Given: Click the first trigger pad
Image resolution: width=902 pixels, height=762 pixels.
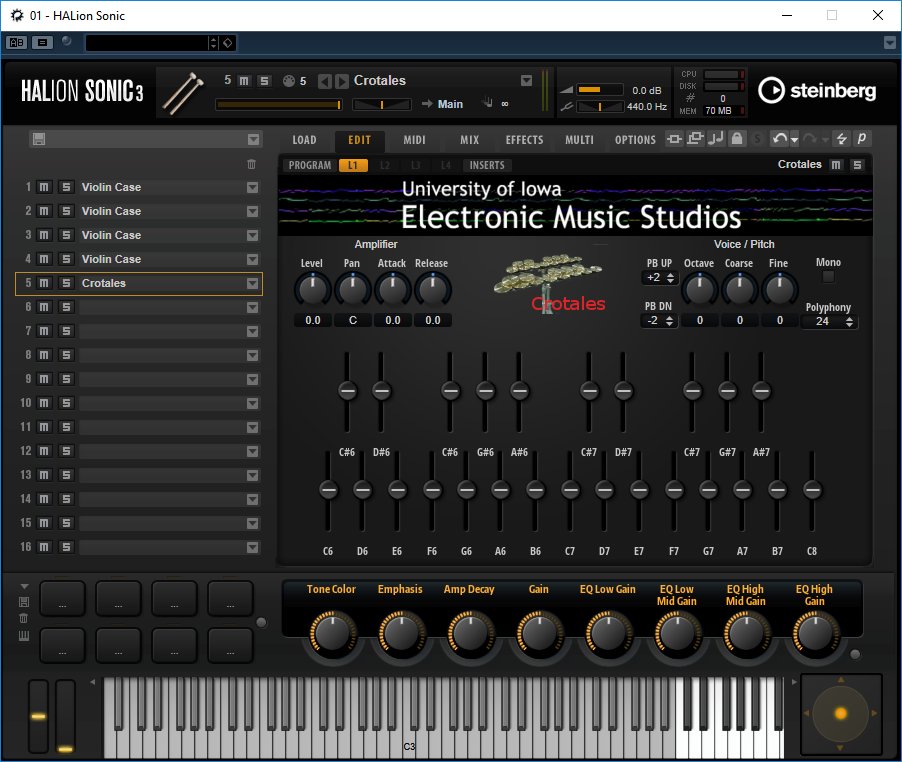Looking at the screenshot, I should coord(62,599).
